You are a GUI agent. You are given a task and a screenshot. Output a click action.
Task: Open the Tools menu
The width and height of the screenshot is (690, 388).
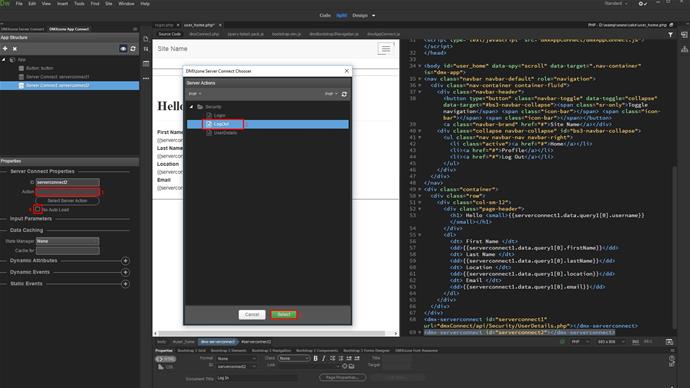tap(79, 4)
